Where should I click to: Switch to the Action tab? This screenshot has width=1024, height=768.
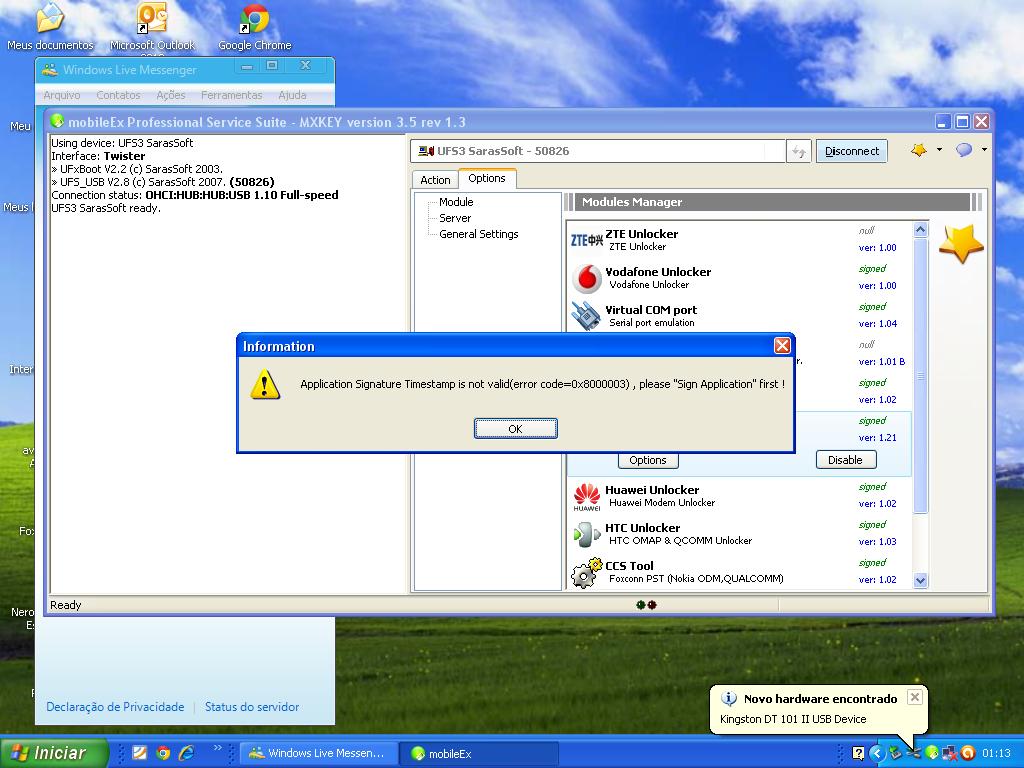[x=435, y=180]
